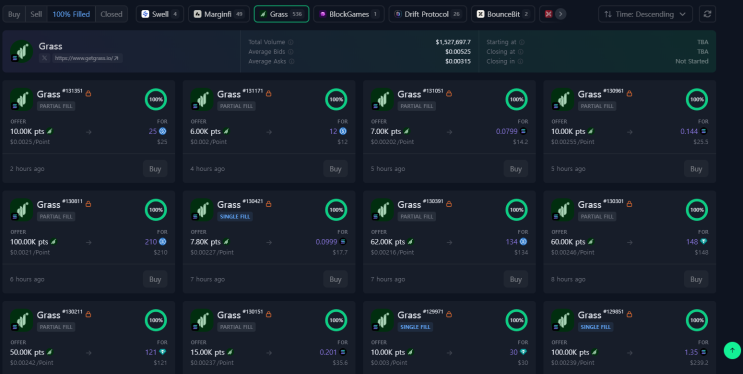The height and width of the screenshot is (374, 743).
Task: Refresh the offers list
Action: point(707,14)
